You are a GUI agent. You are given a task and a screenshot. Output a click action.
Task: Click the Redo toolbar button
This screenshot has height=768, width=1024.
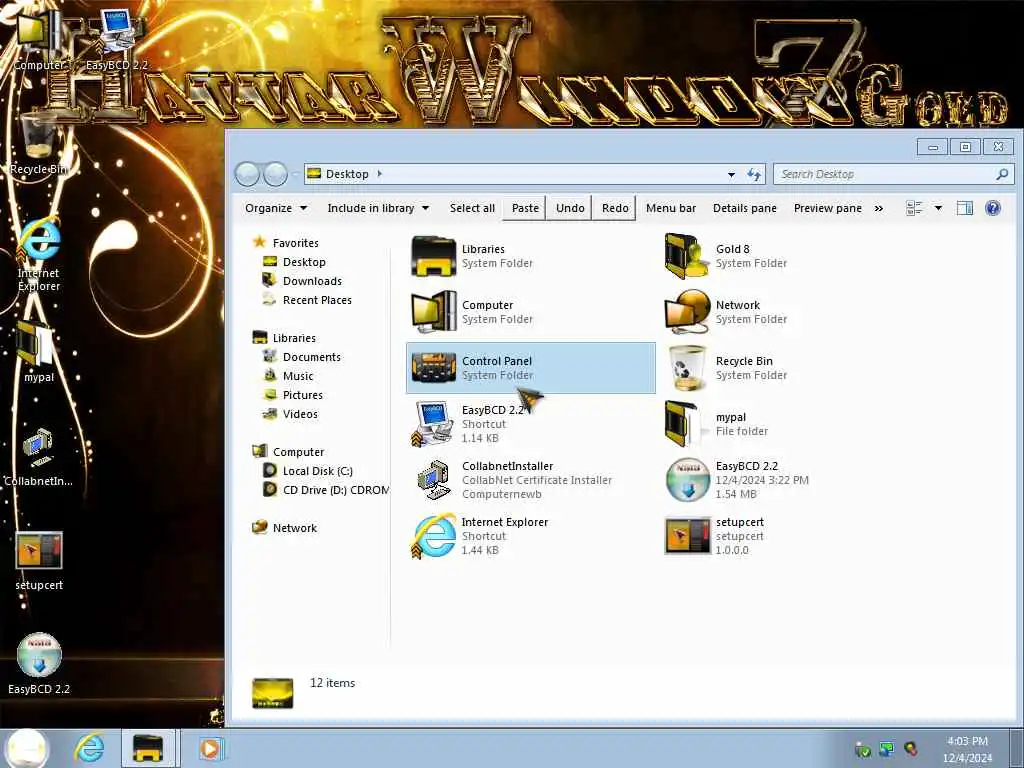(x=615, y=208)
